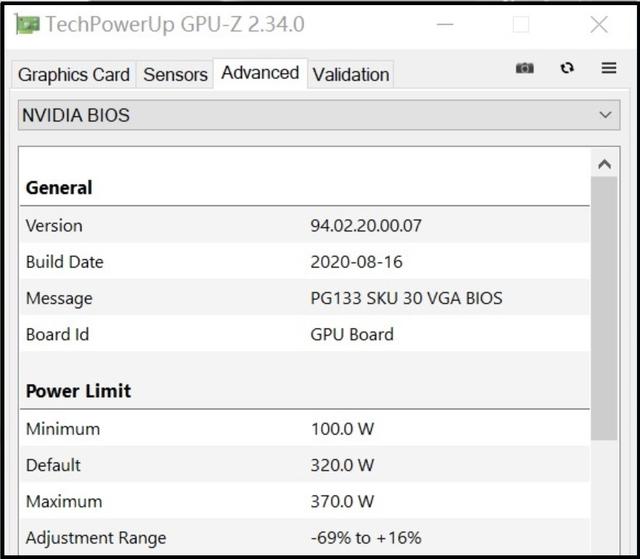Click the Build Date label
The image size is (640, 559).
coord(64,262)
